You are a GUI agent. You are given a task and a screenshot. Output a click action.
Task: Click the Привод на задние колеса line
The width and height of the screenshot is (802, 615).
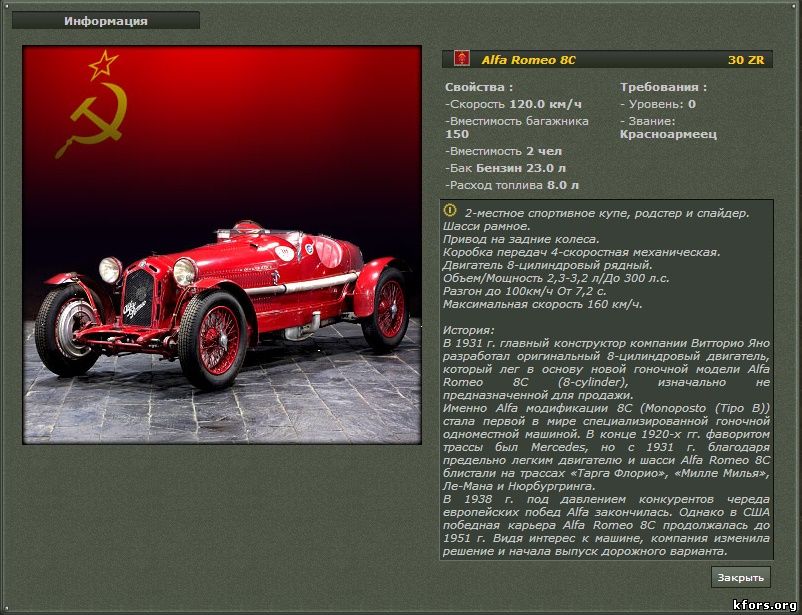(x=521, y=239)
